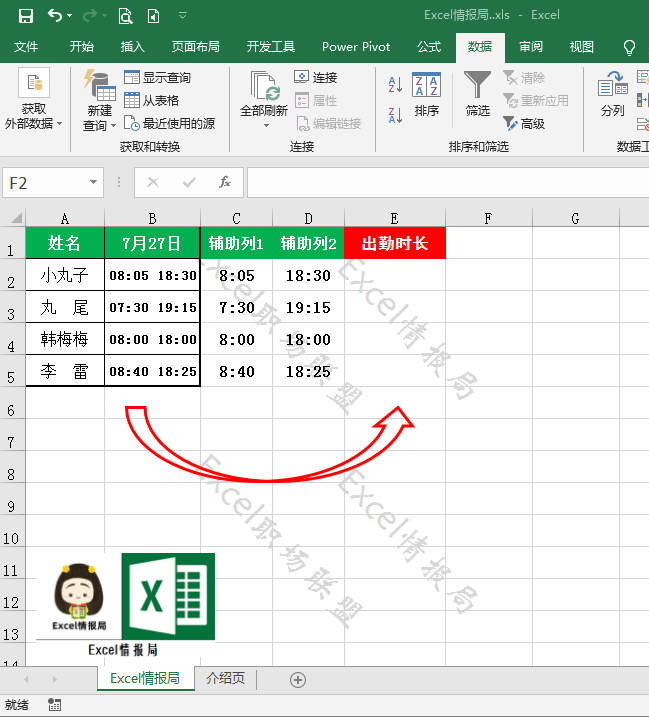Open 获取外部数据 dropdown

(33, 100)
